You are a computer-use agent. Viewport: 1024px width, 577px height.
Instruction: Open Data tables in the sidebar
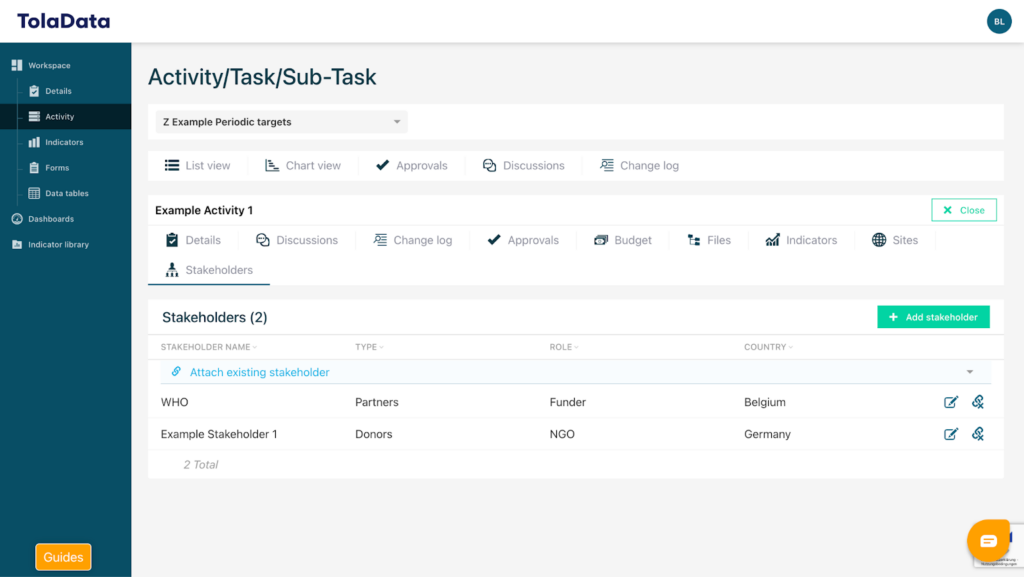point(66,193)
